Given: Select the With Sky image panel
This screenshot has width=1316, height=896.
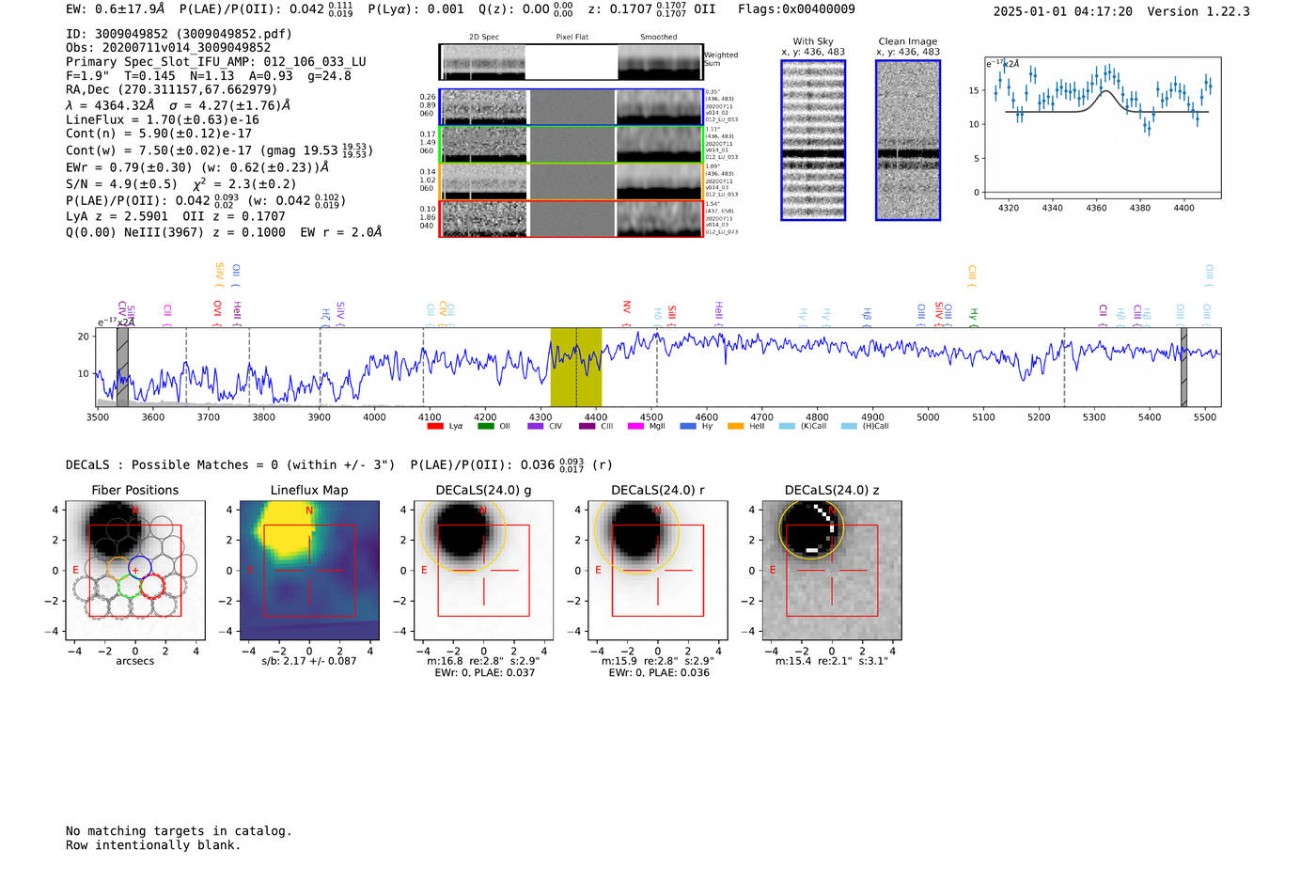Looking at the screenshot, I should point(813,140).
